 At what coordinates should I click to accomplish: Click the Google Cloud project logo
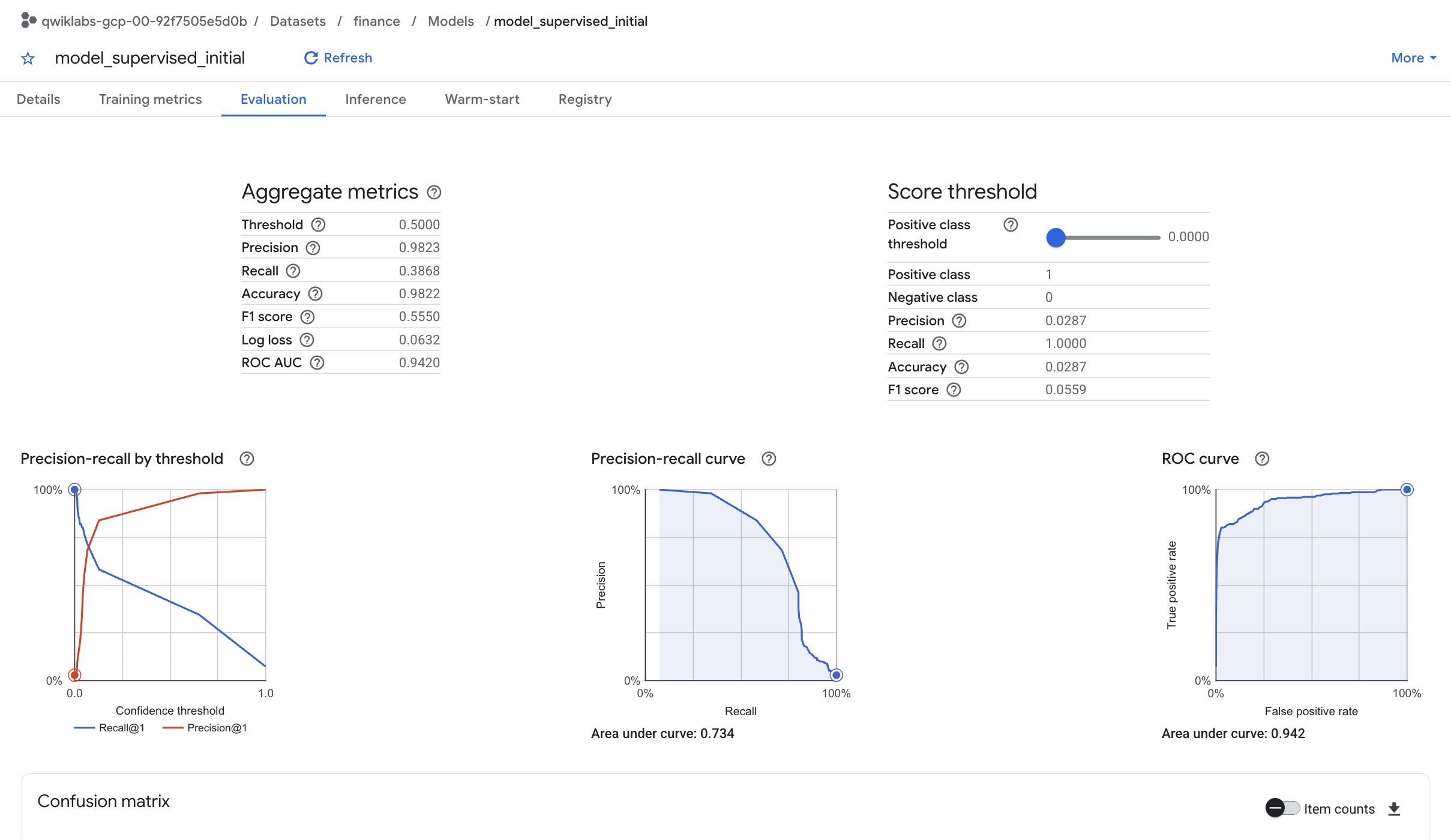(25, 20)
